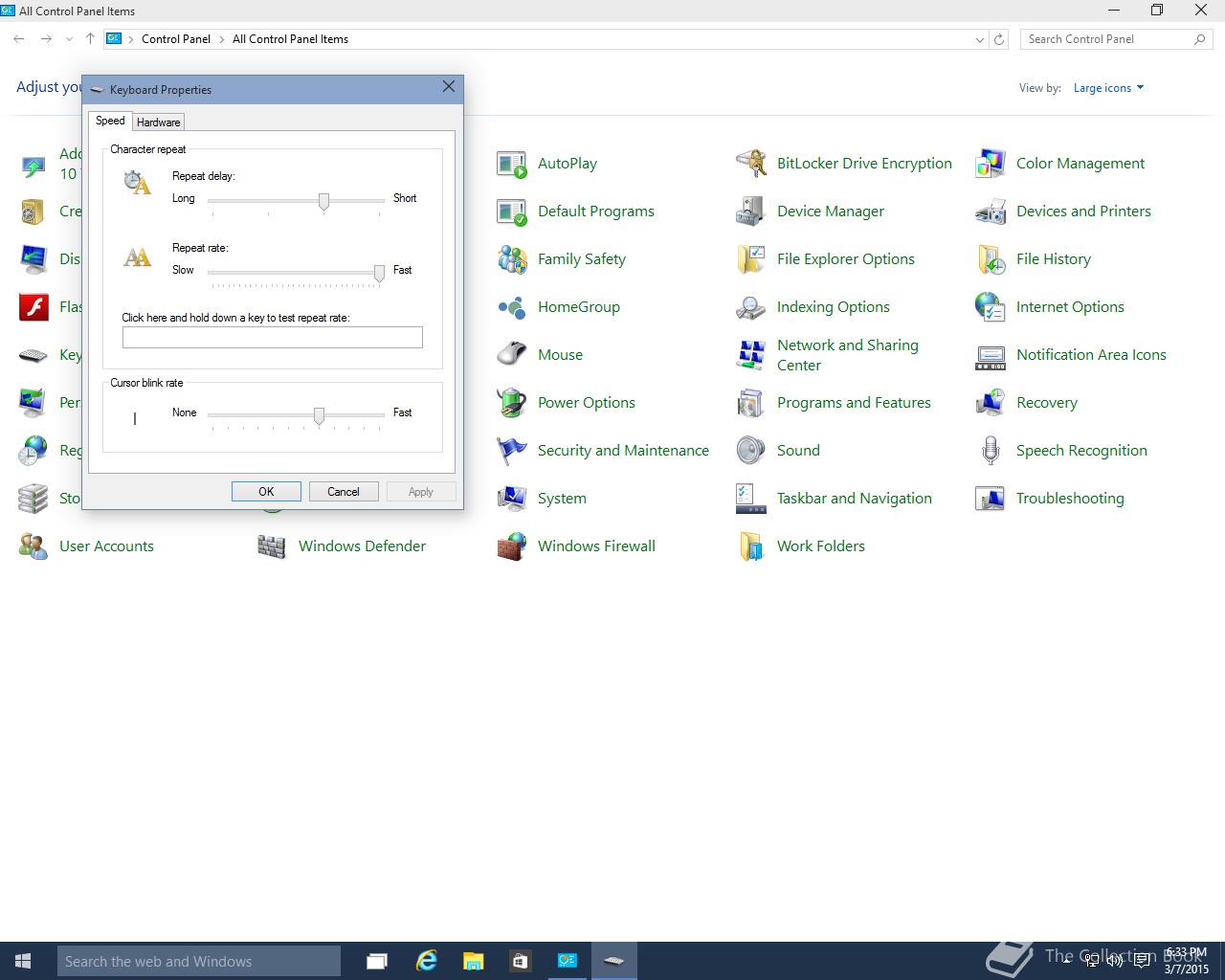The image size is (1225, 980).
Task: Click the taskbar search box
Action: 199,961
